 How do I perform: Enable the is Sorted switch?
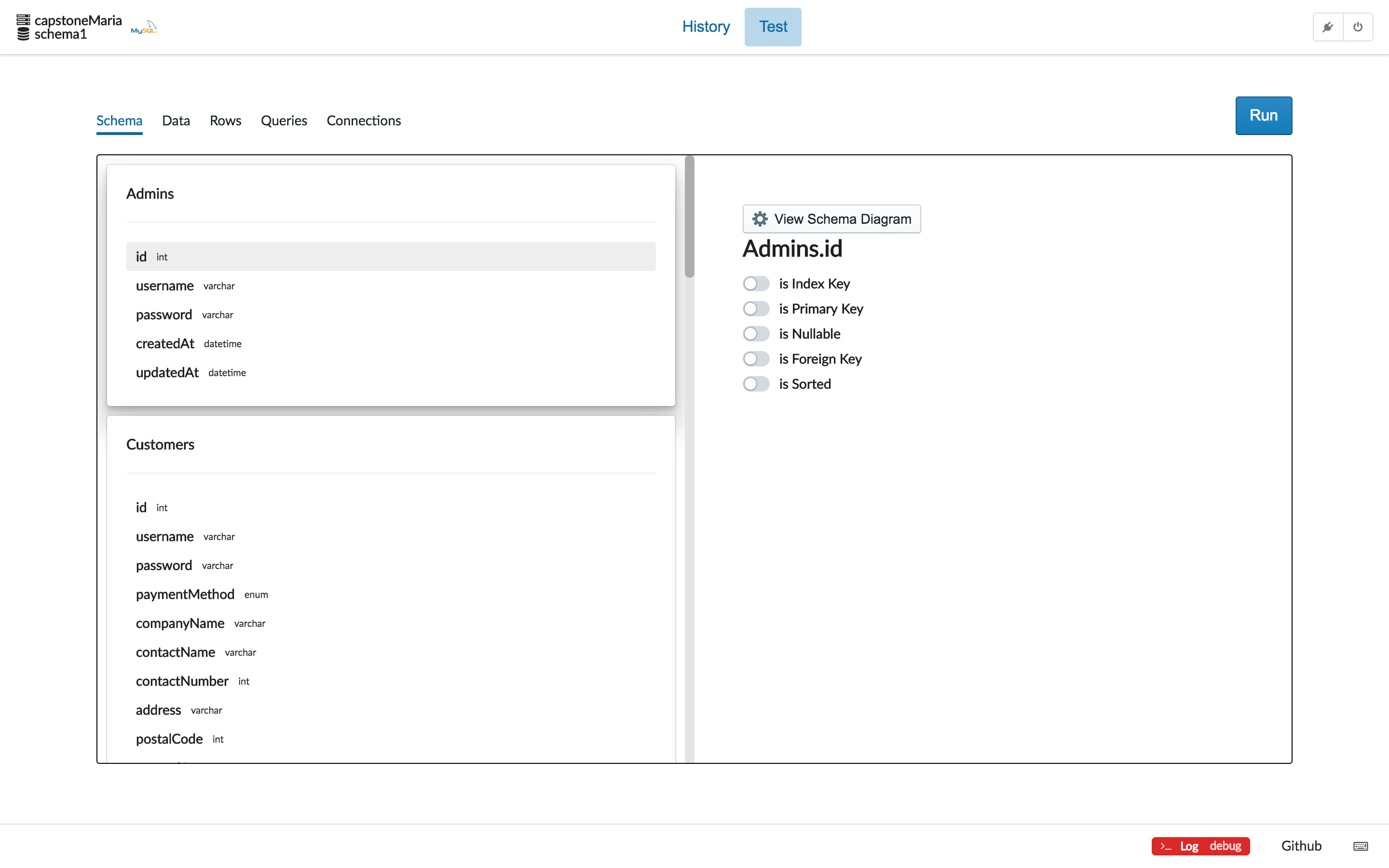(x=755, y=384)
